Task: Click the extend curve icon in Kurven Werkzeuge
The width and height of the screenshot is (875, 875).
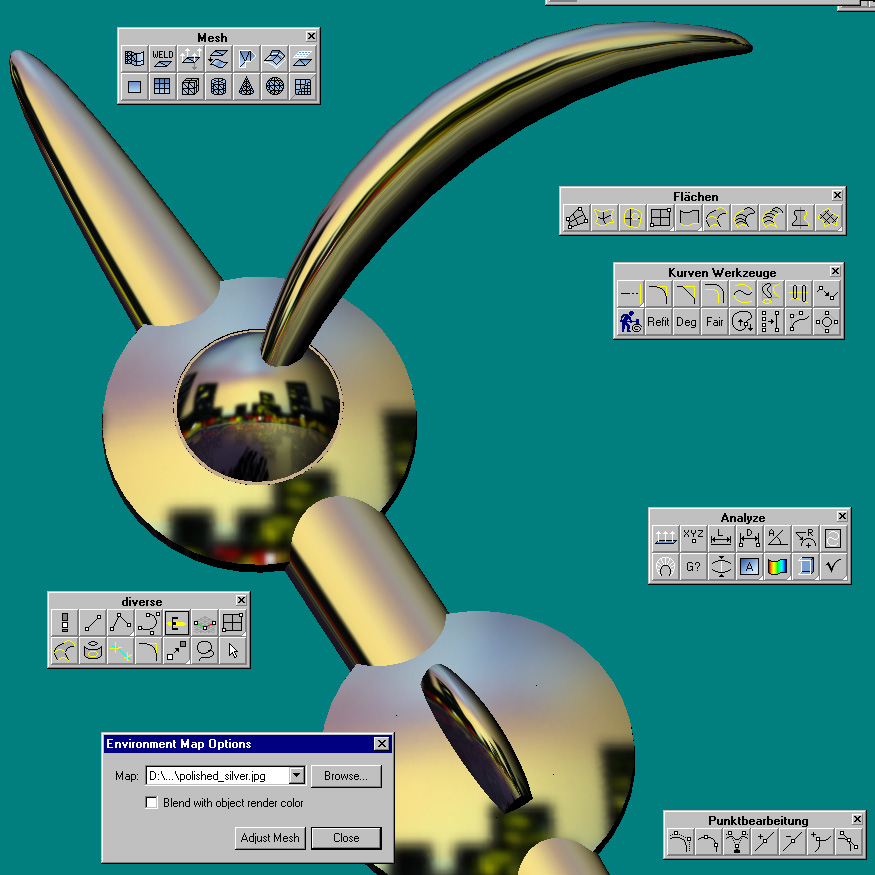Action: pyautogui.click(x=631, y=294)
